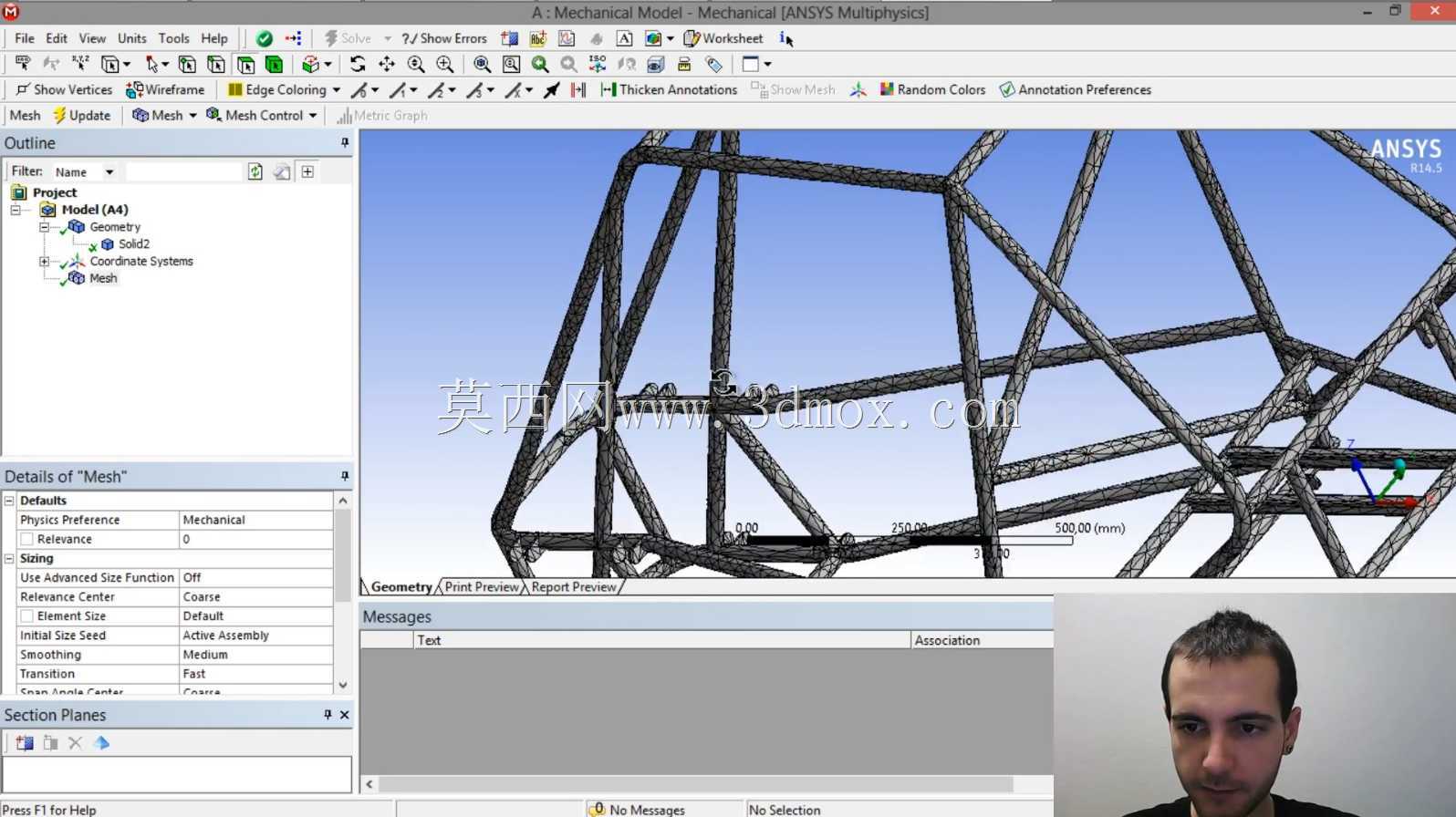Set the ISO isometric view
The image size is (1456, 817).
coord(598,64)
